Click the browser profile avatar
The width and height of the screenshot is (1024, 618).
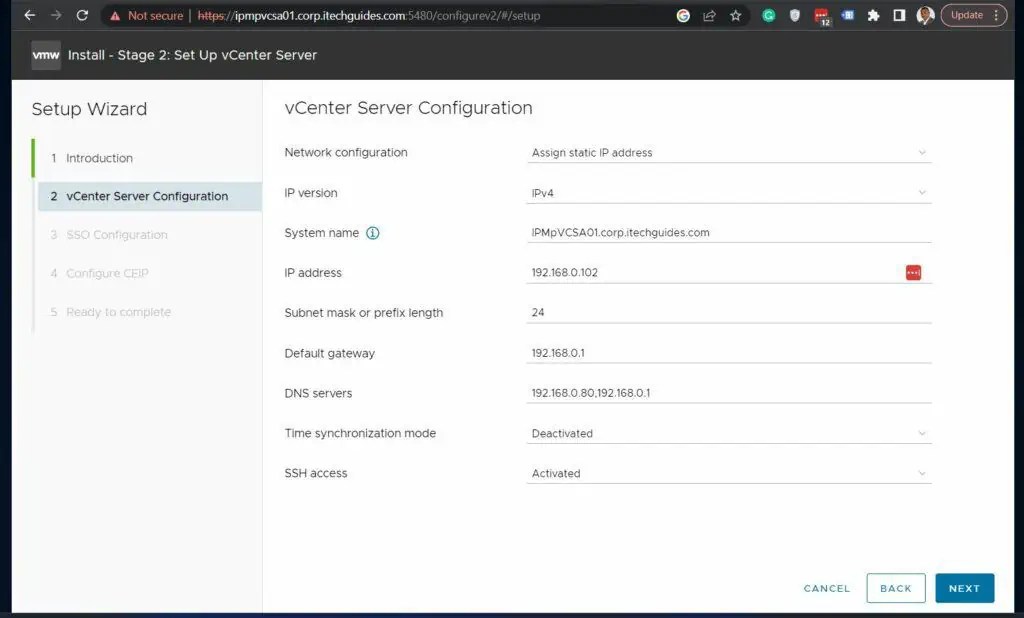[924, 15]
